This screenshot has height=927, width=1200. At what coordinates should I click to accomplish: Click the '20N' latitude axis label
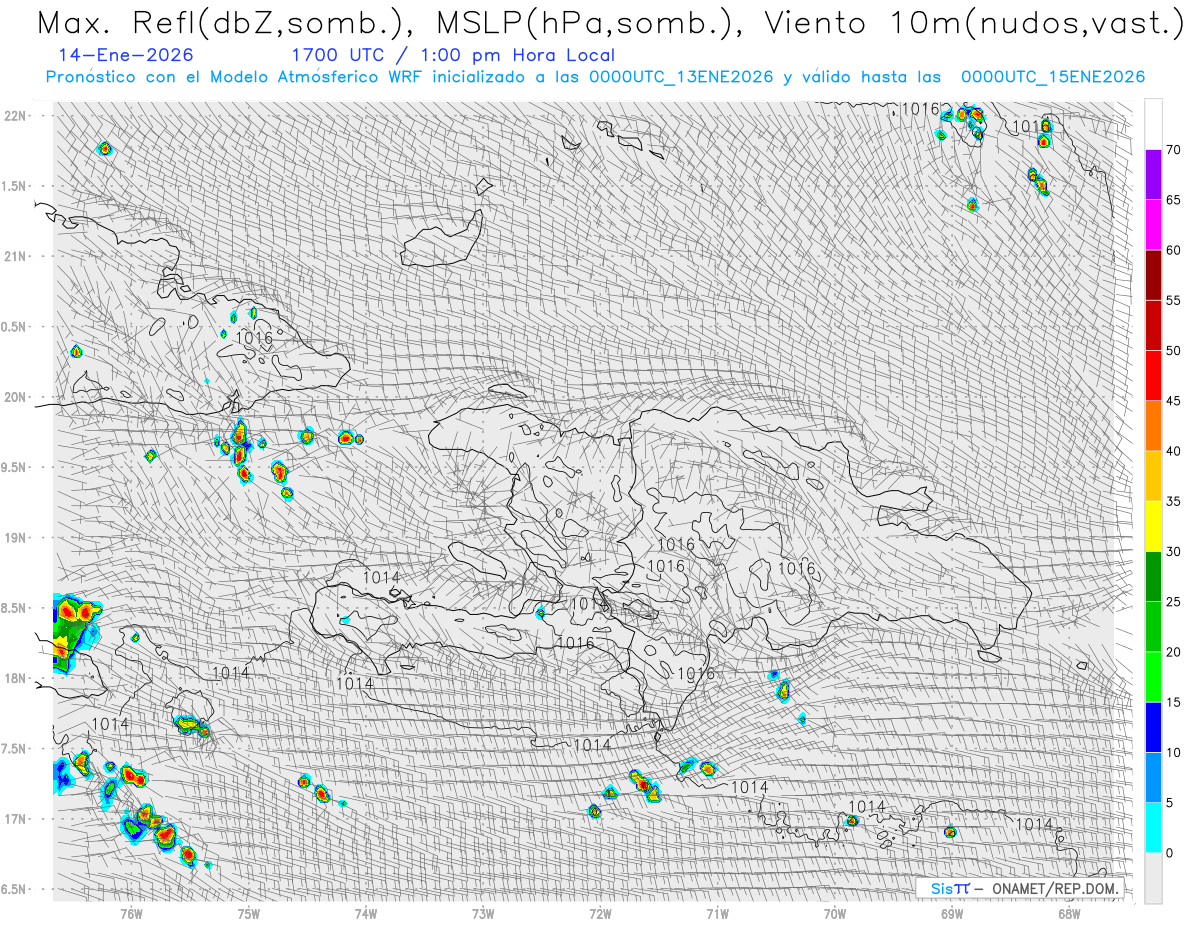pyautogui.click(x=16, y=397)
